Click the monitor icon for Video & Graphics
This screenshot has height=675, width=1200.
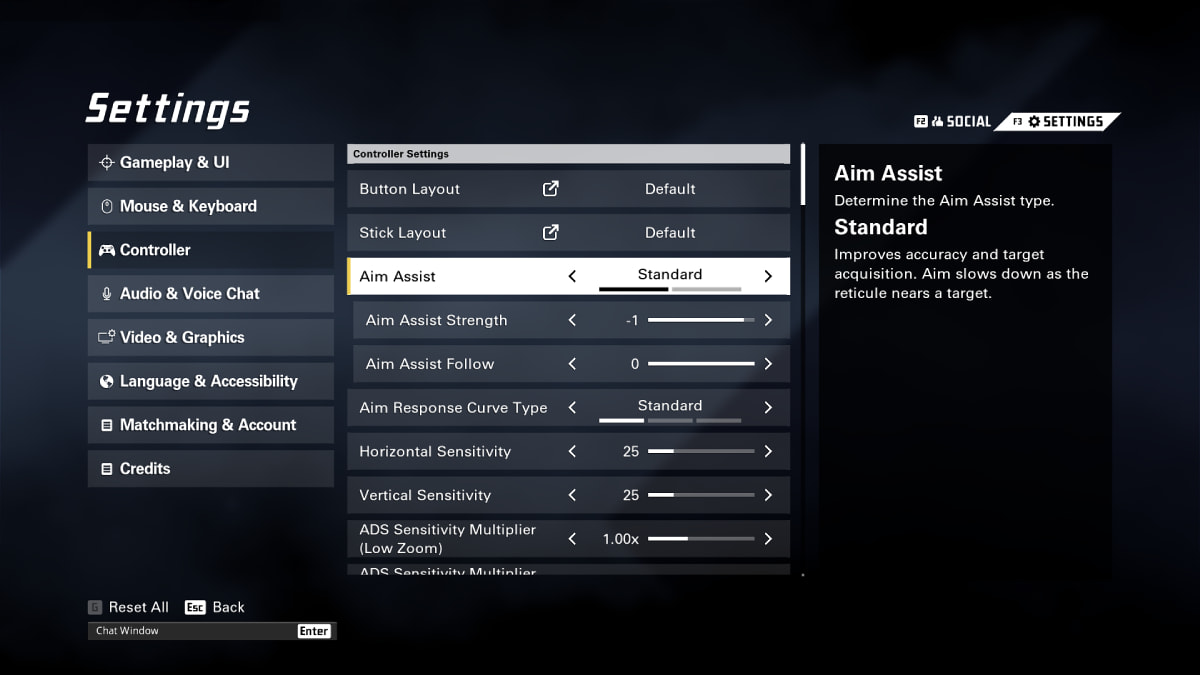pos(106,338)
